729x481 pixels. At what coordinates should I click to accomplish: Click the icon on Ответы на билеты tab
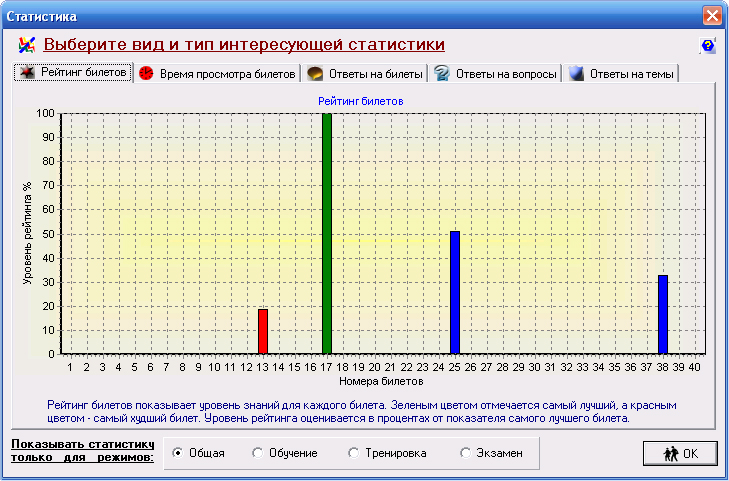click(x=314, y=74)
